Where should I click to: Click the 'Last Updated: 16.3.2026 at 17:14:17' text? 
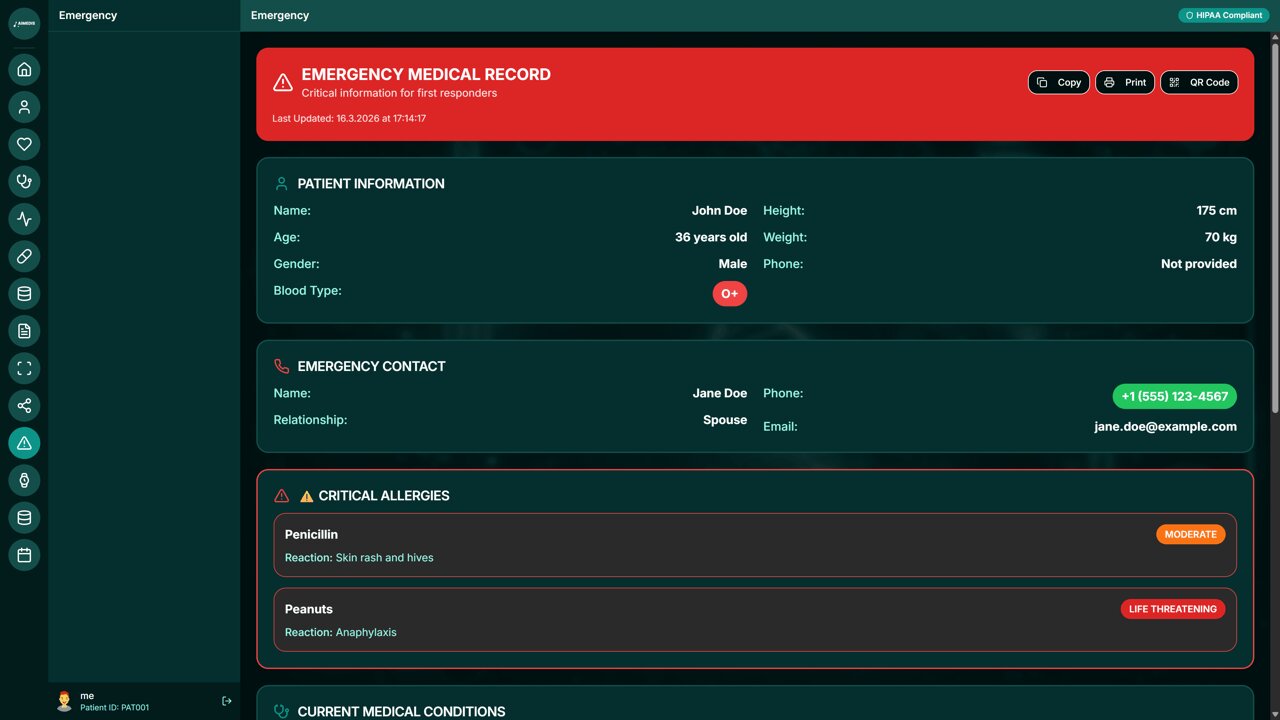[349, 119]
